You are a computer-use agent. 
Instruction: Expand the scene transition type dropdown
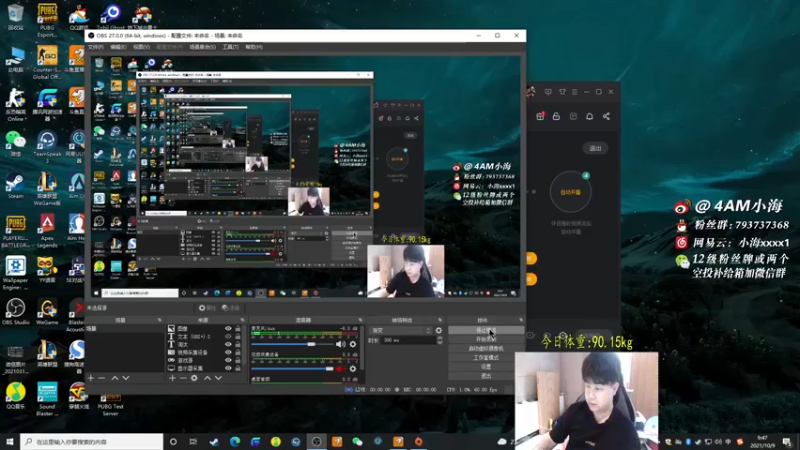point(402,331)
